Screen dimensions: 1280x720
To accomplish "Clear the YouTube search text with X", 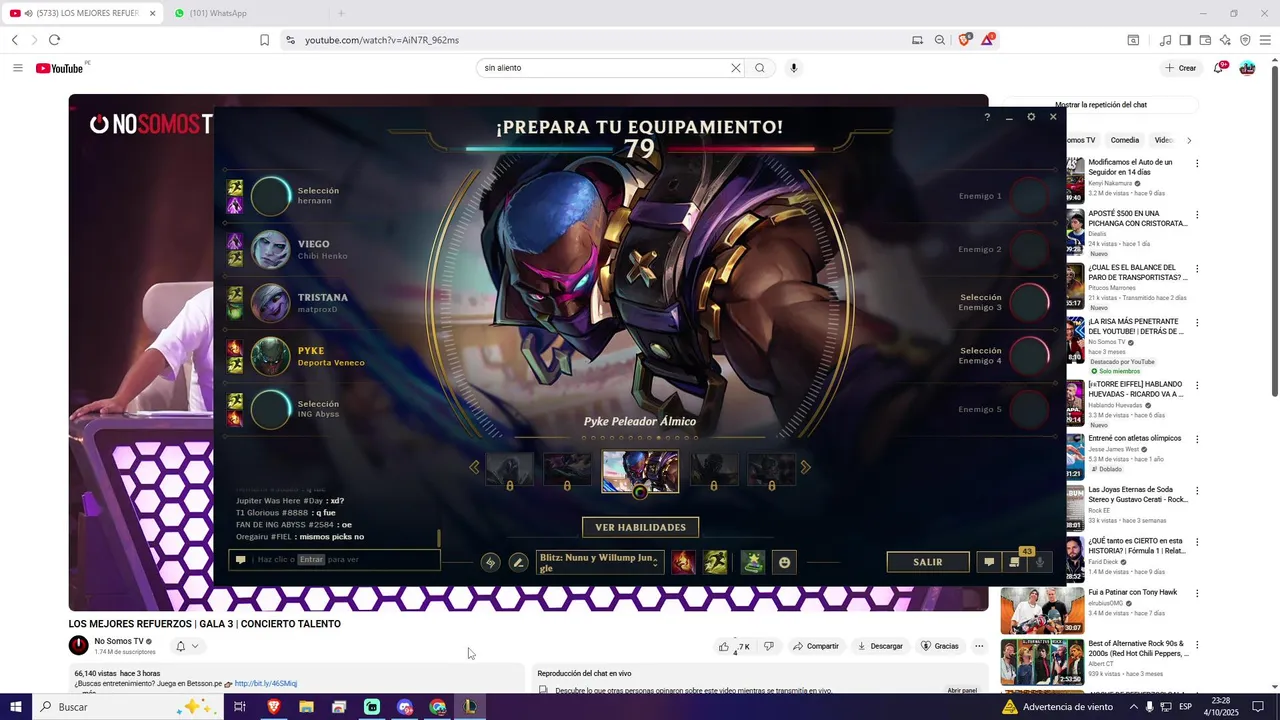I will pyautogui.click(x=736, y=68).
